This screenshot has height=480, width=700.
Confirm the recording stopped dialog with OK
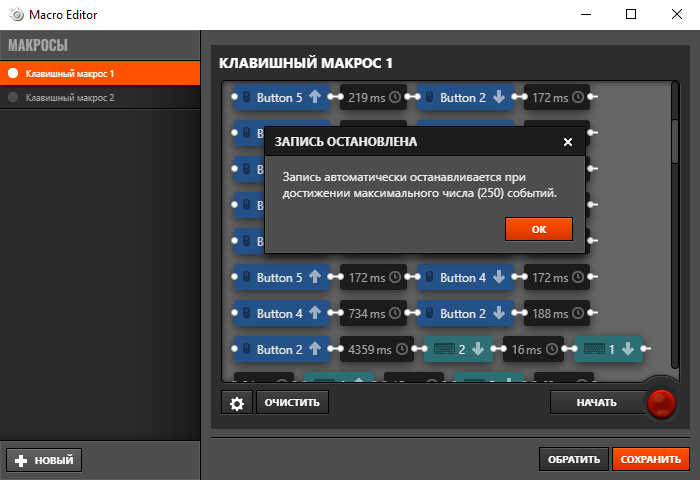[x=539, y=229]
